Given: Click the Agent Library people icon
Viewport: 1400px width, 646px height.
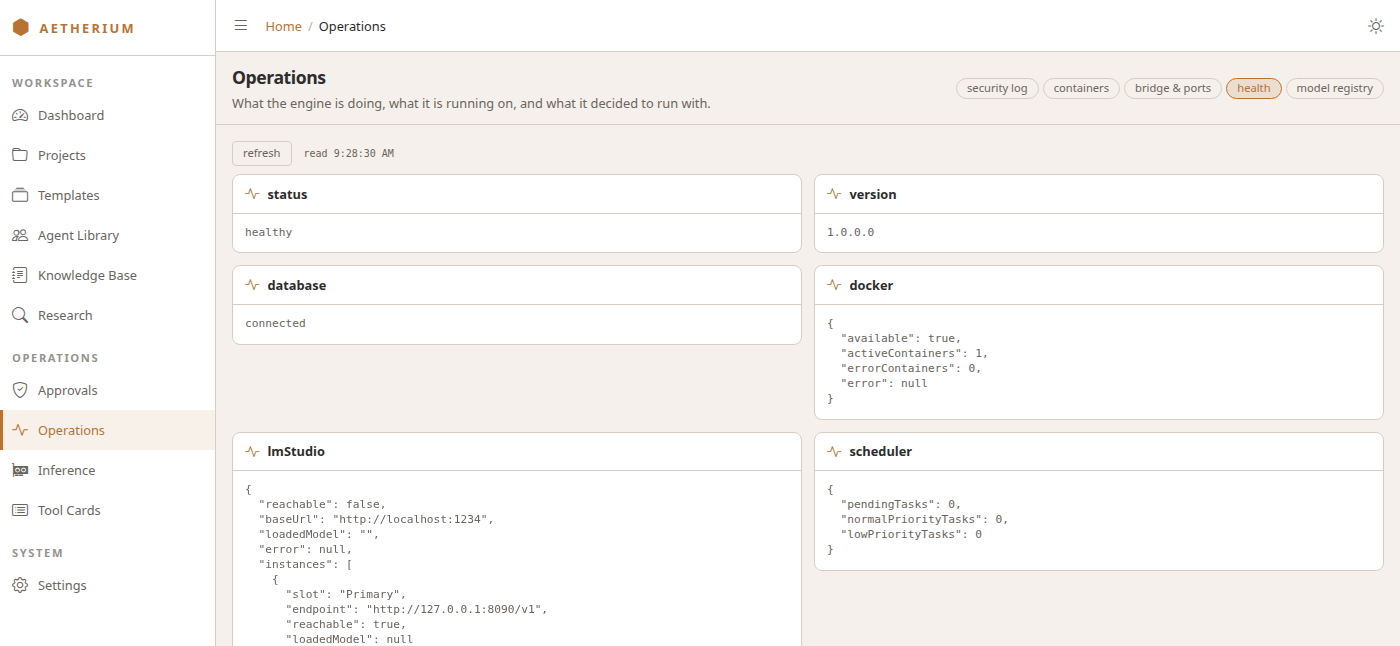Looking at the screenshot, I should 20,235.
